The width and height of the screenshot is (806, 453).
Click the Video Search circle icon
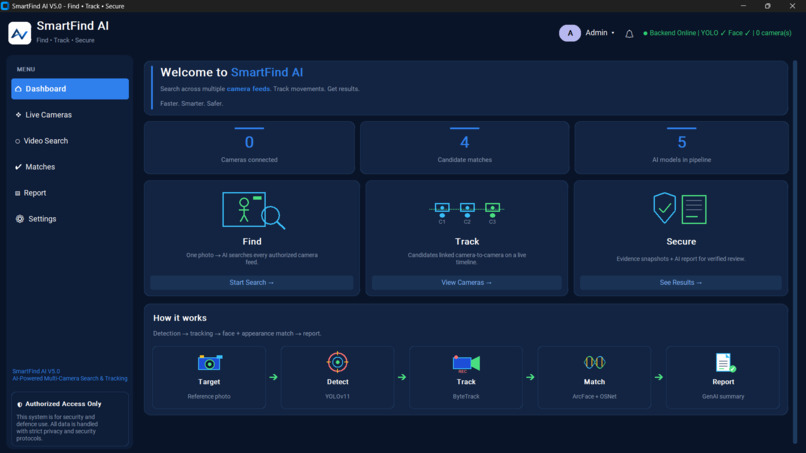pos(17,141)
